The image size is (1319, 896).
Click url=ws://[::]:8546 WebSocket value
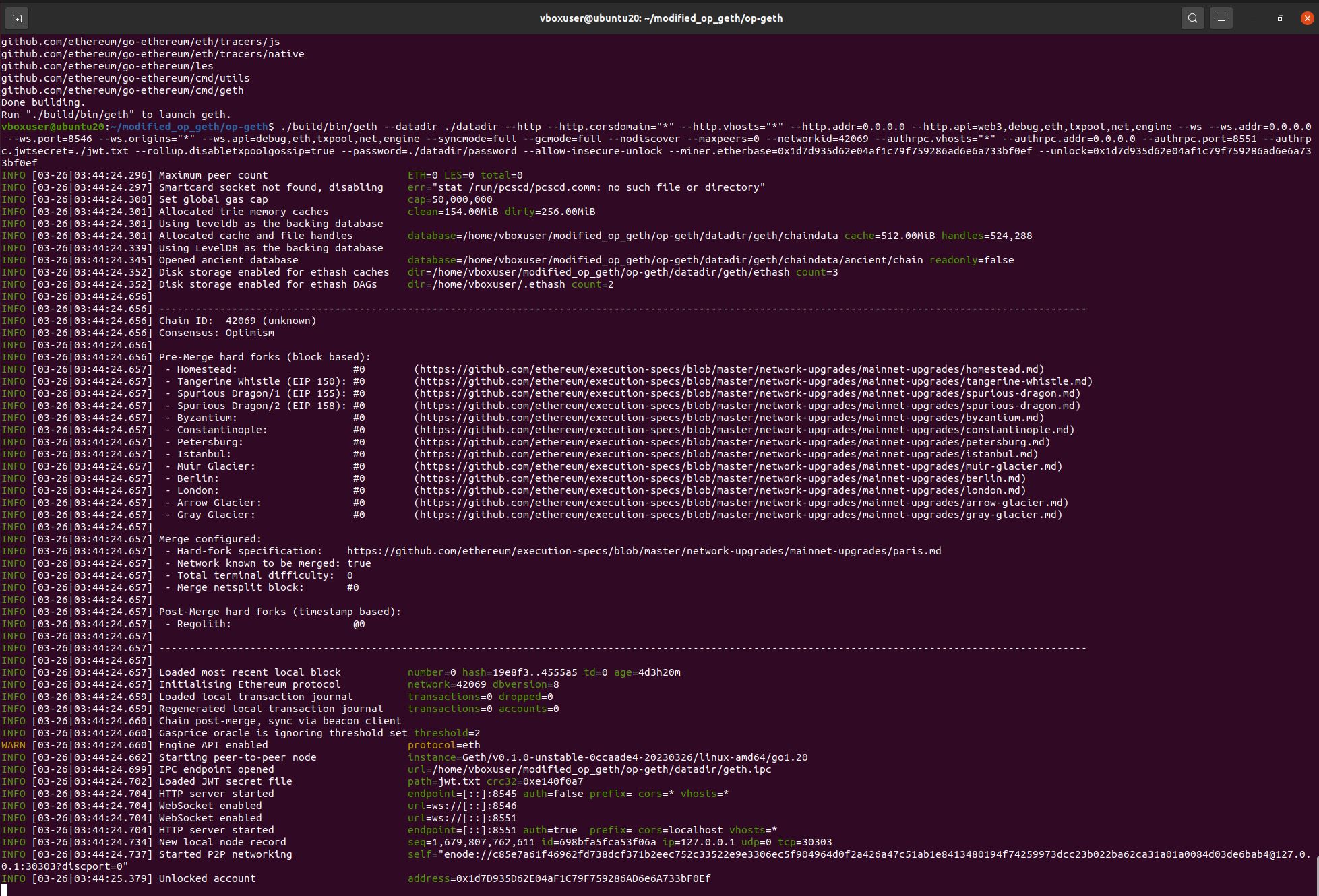coord(462,806)
